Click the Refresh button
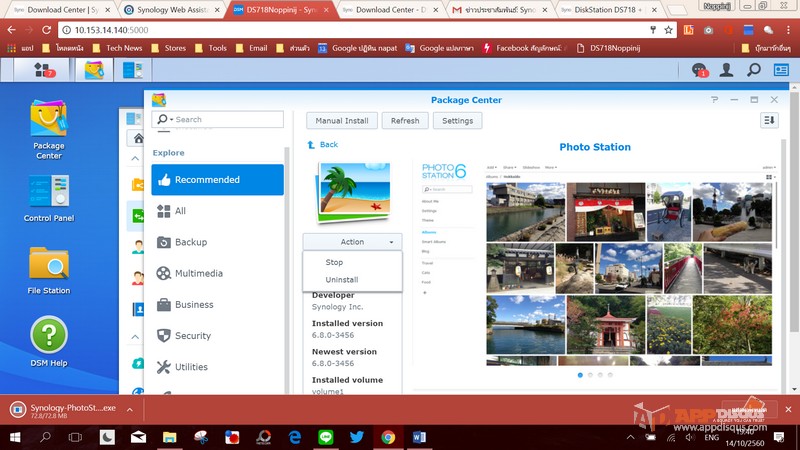 click(x=405, y=121)
